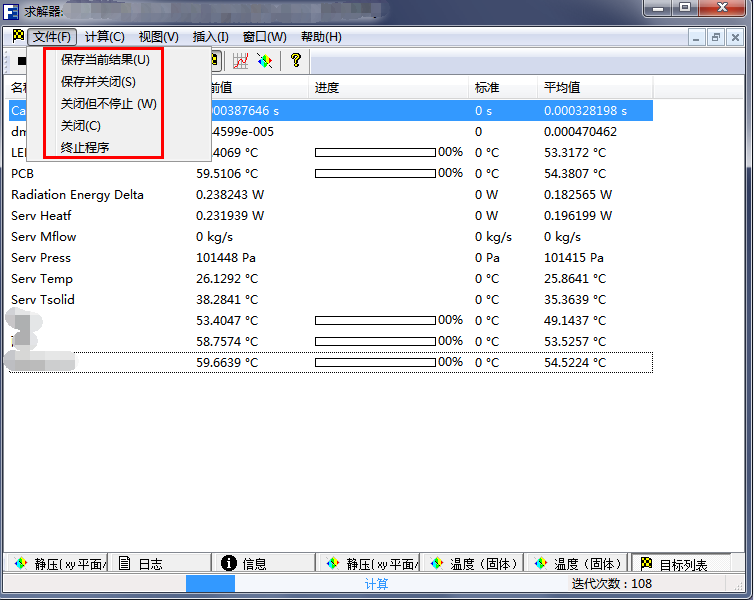754x600 pixels.
Task: Minimize the inner document window
Action: click(x=696, y=37)
